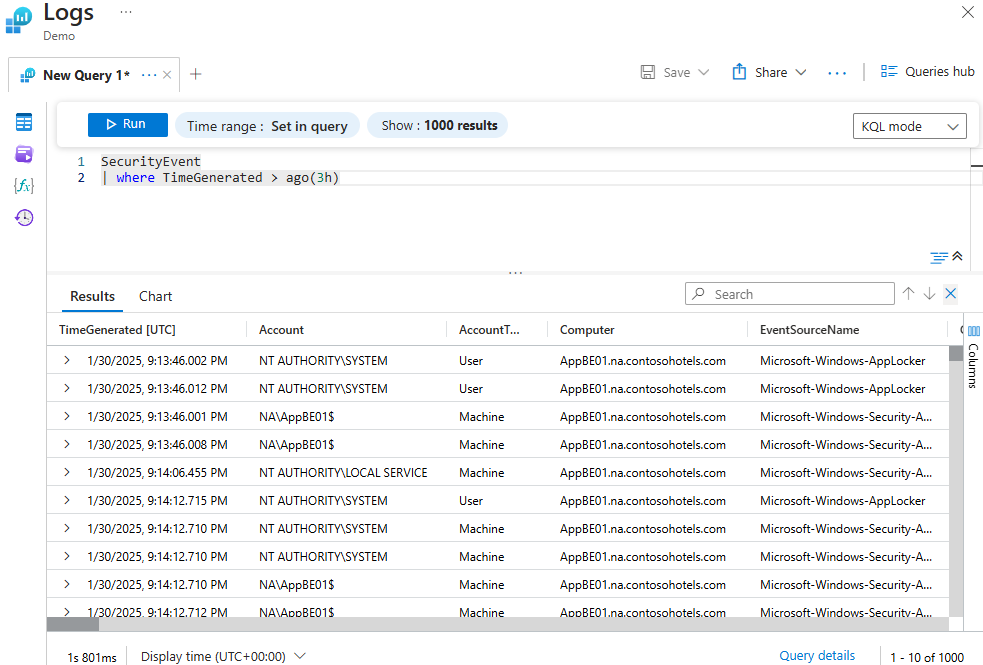Change the Time range setting
The height and width of the screenshot is (665, 983).
click(267, 125)
